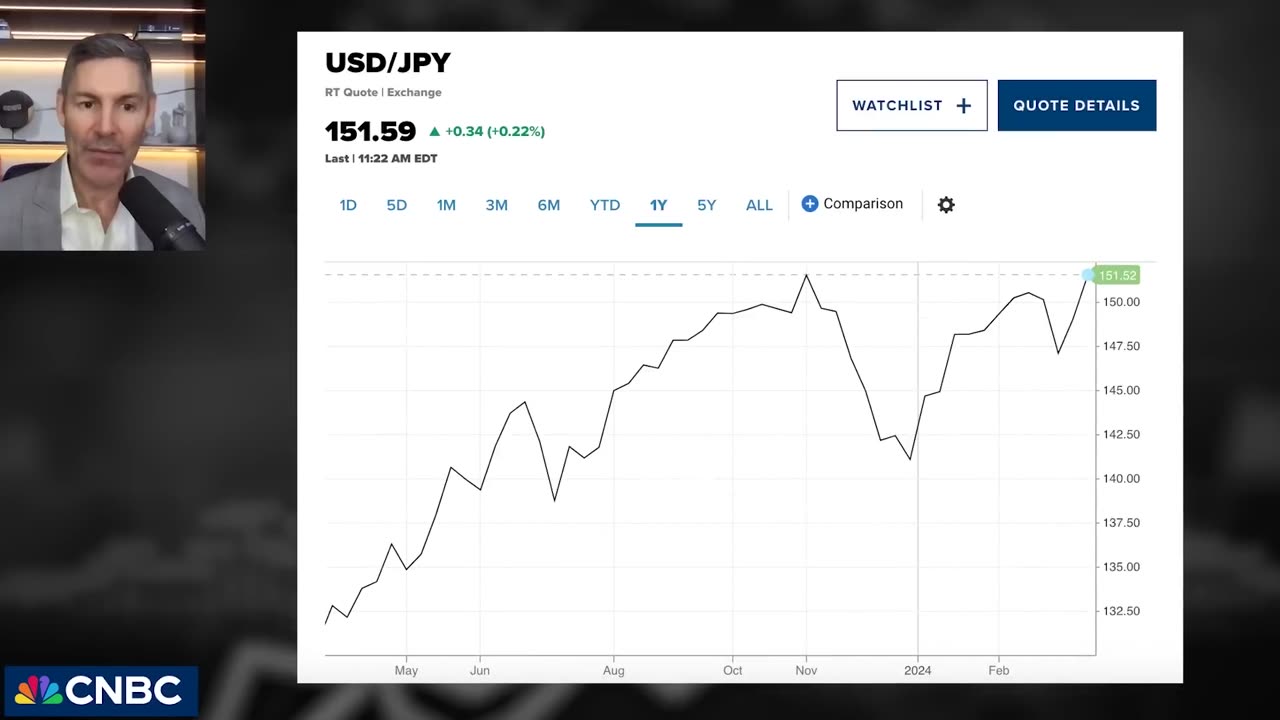Show ALL time chart range
This screenshot has width=1280, height=720.
click(759, 205)
